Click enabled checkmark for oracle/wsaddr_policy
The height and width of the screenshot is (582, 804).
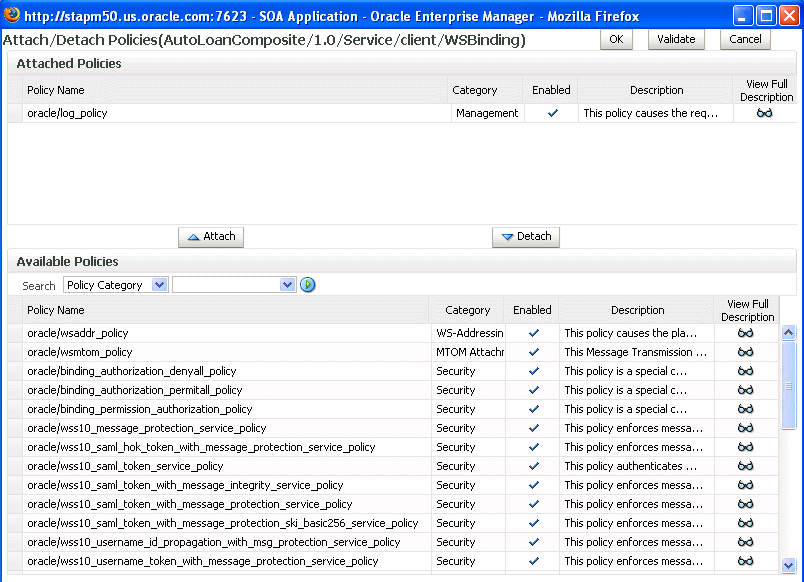pyautogui.click(x=533, y=333)
